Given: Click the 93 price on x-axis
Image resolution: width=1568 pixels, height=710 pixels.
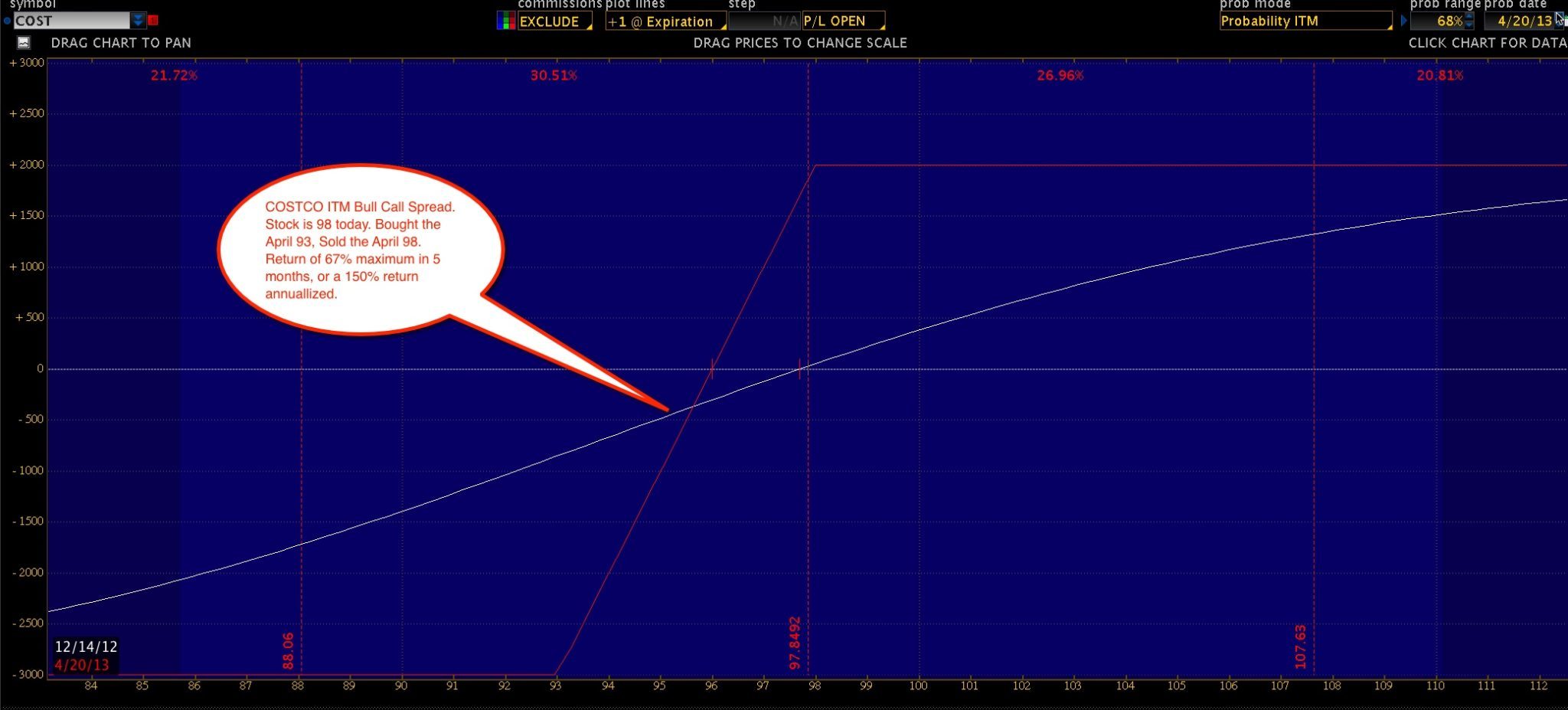Looking at the screenshot, I should coord(556,685).
